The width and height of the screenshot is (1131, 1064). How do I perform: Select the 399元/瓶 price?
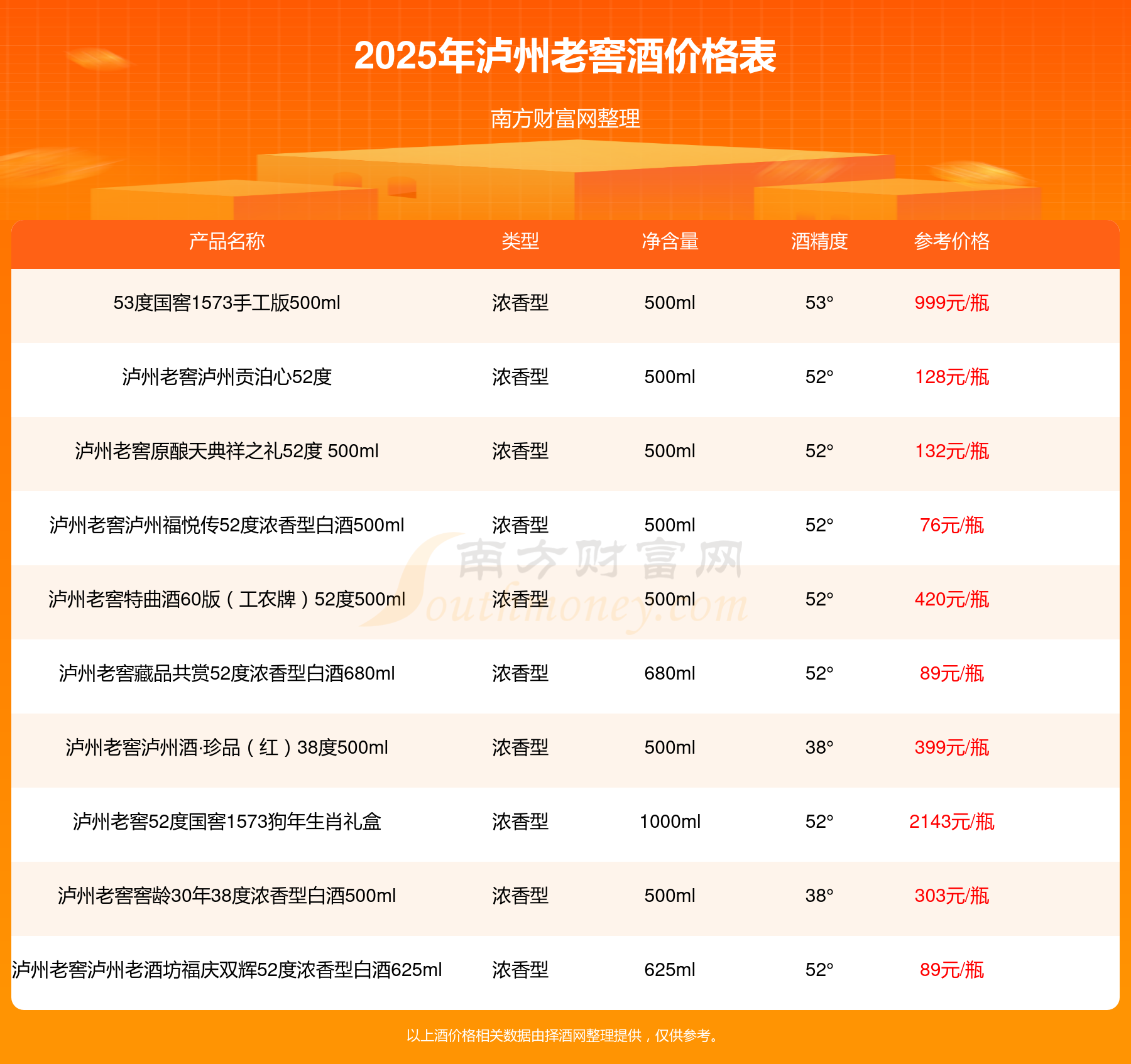coord(952,747)
